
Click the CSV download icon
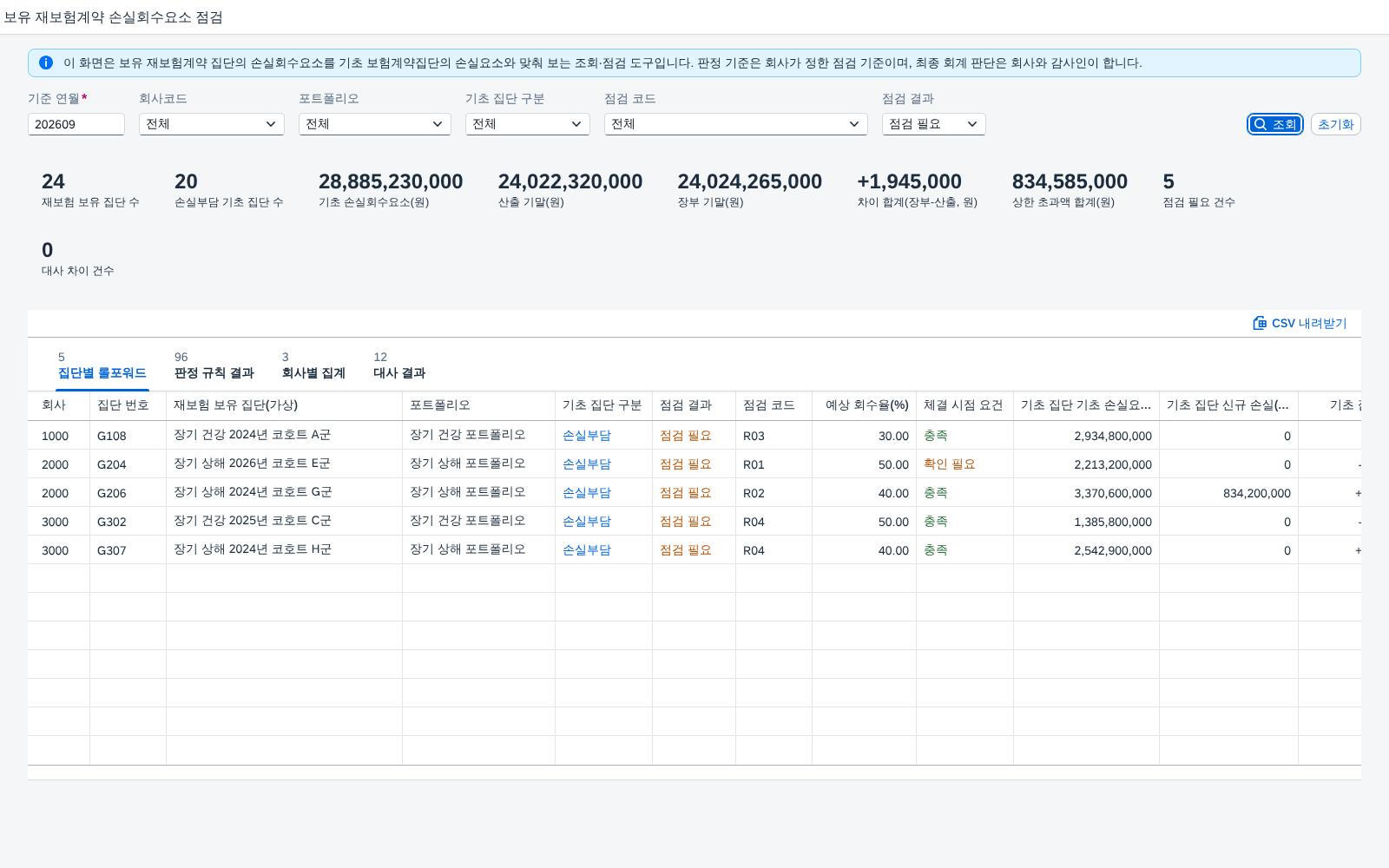click(1260, 323)
